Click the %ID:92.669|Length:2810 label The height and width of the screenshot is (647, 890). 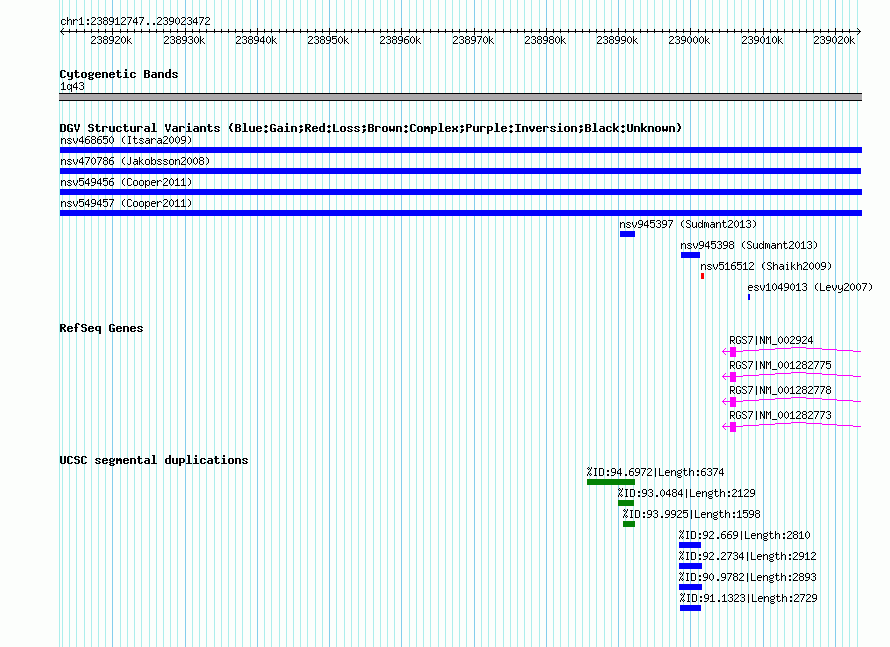(745, 535)
